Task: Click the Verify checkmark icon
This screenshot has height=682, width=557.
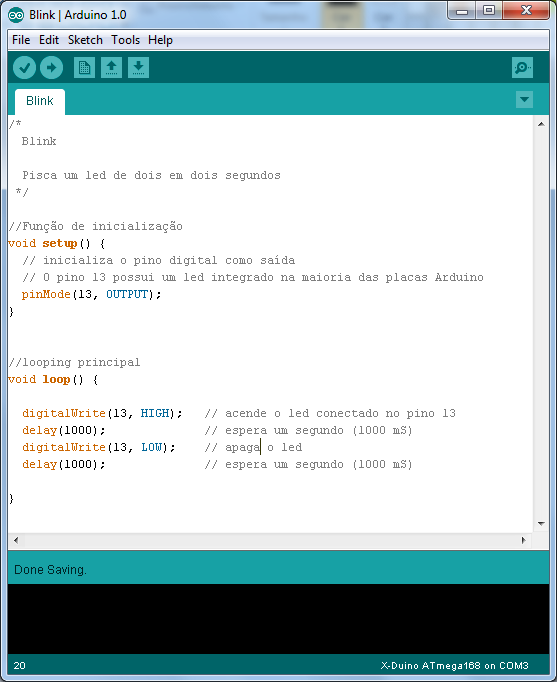Action: click(24, 68)
